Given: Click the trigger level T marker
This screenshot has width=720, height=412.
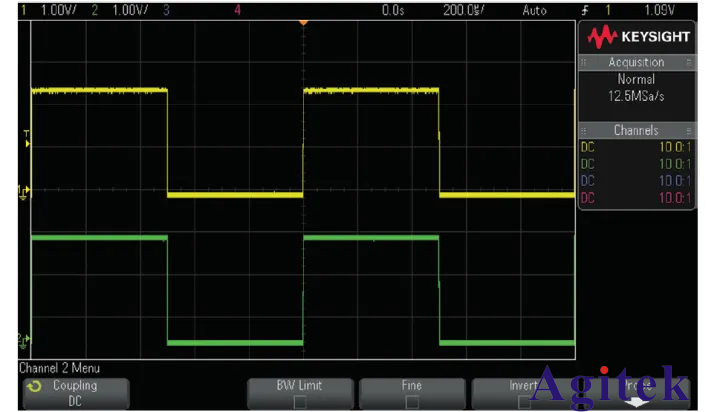Looking at the screenshot, I should point(26,139).
